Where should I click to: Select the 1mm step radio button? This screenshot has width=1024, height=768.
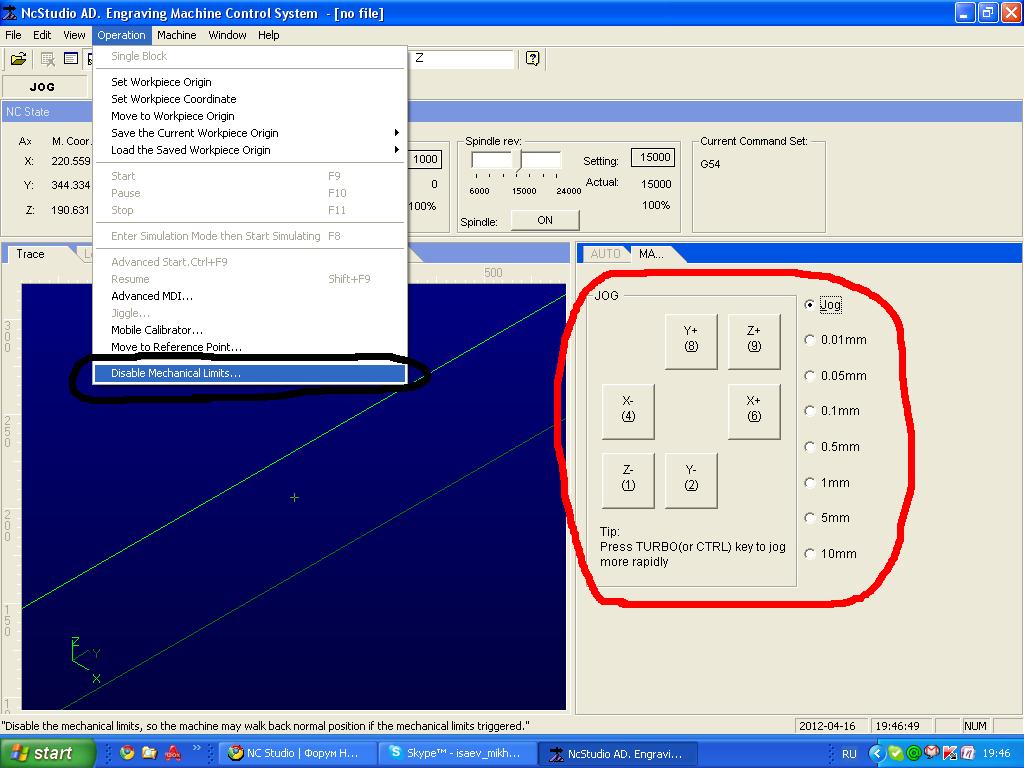[810, 483]
